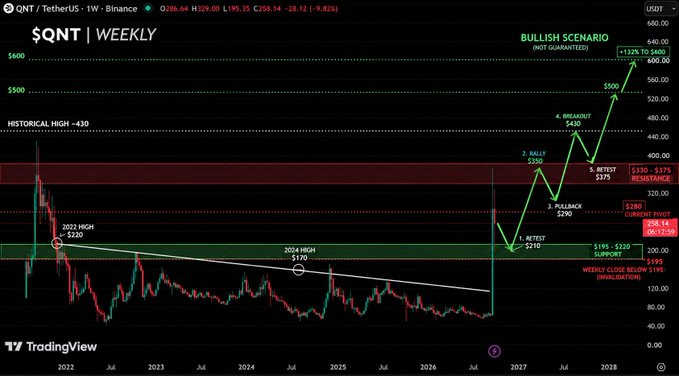Viewport: 679px width, 376px height.
Task: Click the purple lightning event marker
Action: pyautogui.click(x=494, y=351)
